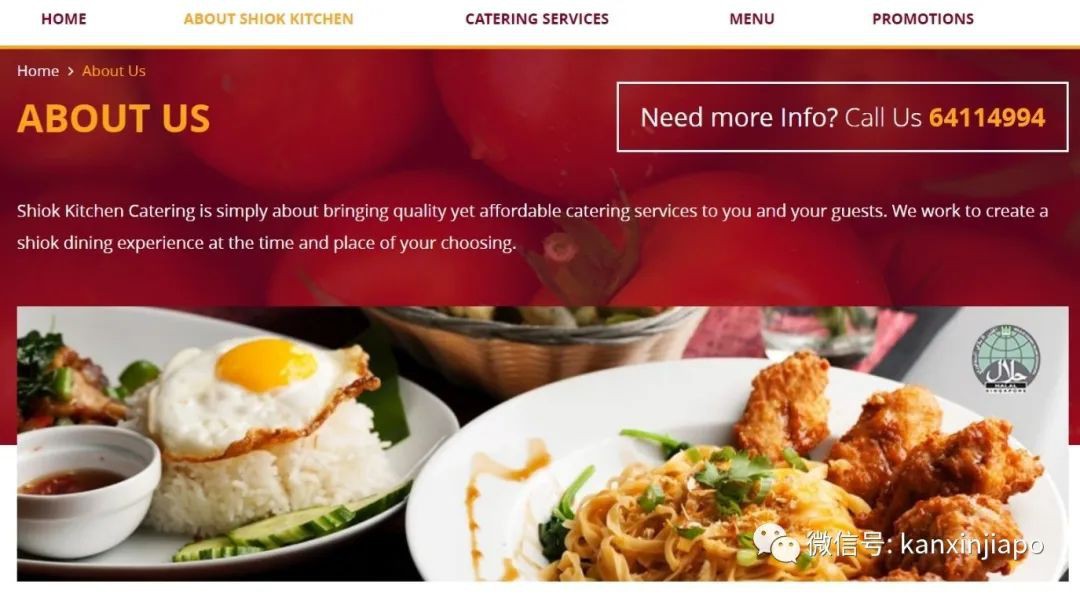1080x595 pixels.
Task: Click the ABOUT US heading
Action: pyautogui.click(x=114, y=118)
